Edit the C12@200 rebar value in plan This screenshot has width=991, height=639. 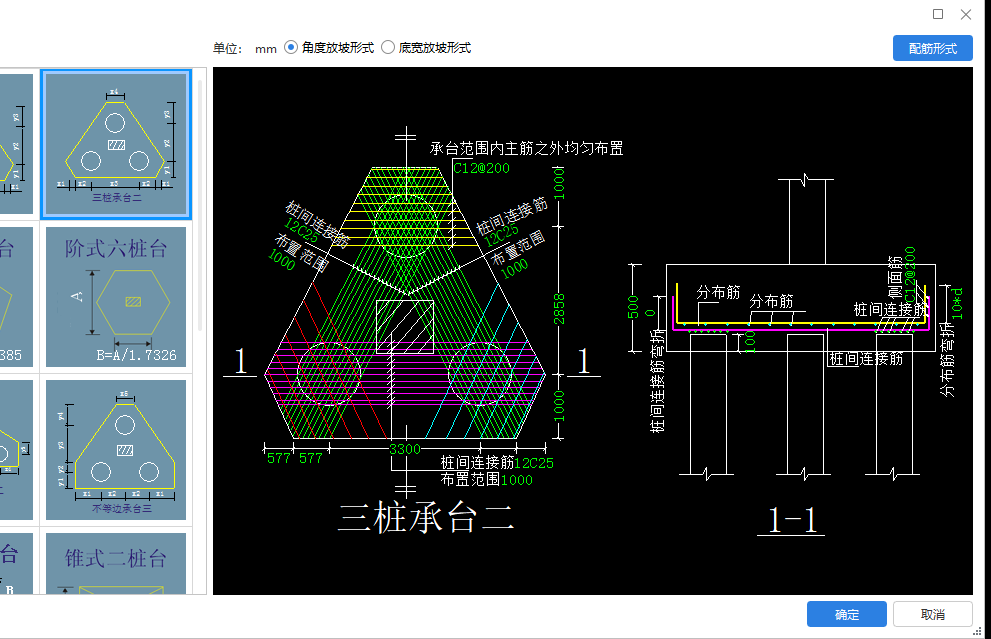click(482, 168)
